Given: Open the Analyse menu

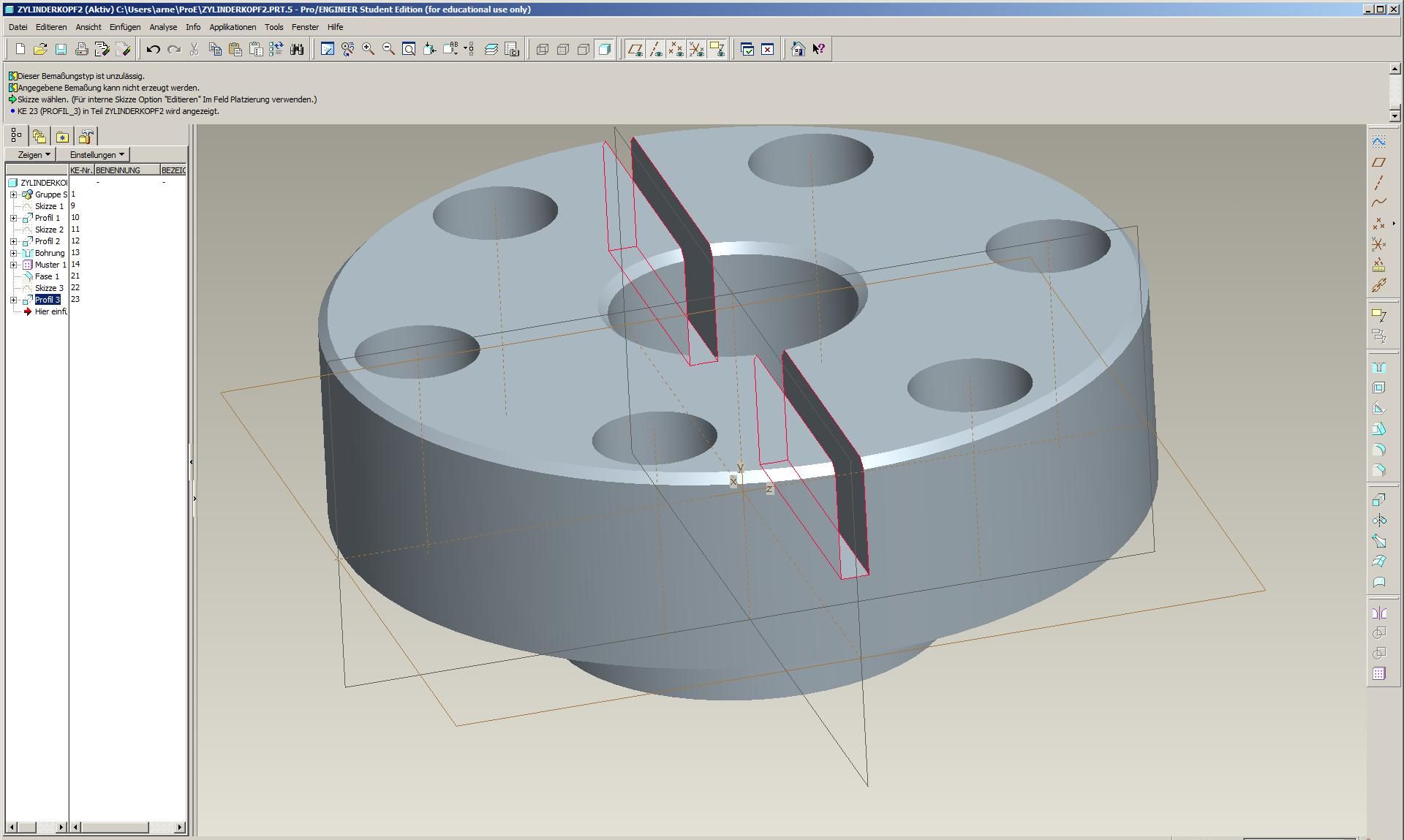Looking at the screenshot, I should coord(163,27).
